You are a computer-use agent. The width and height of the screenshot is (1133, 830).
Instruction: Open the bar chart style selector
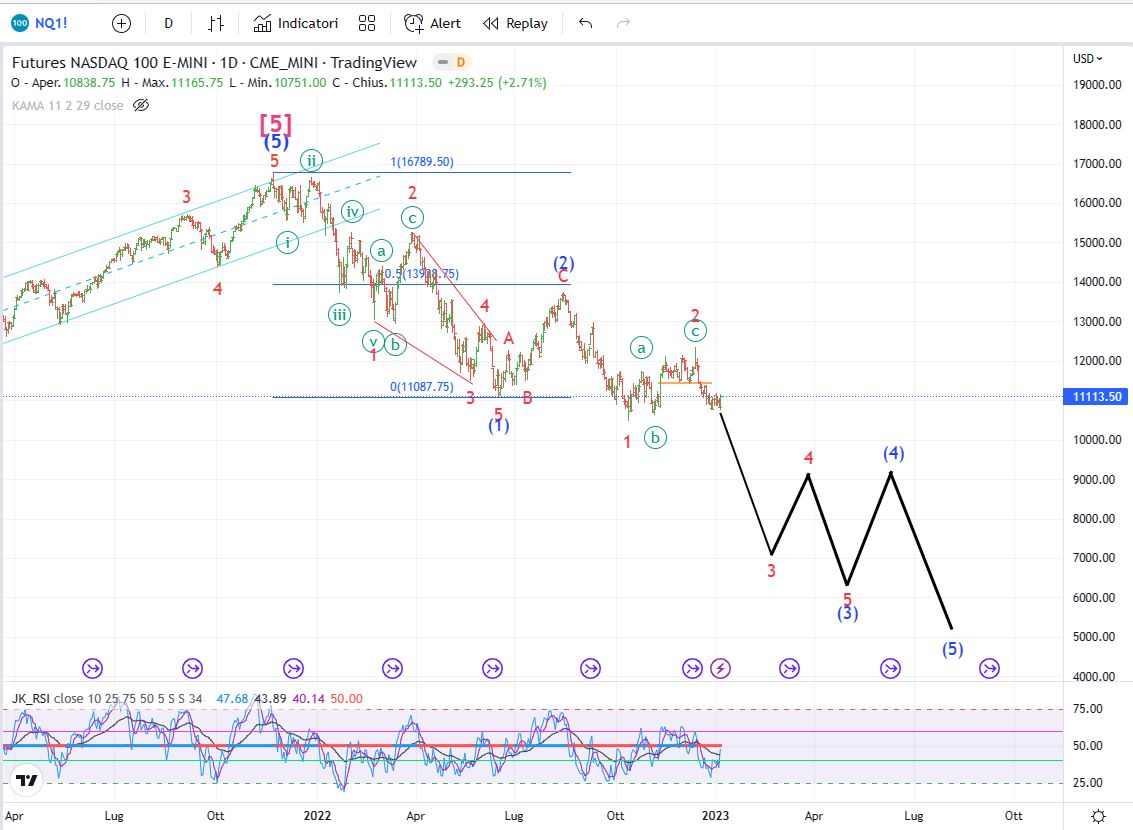tap(216, 23)
